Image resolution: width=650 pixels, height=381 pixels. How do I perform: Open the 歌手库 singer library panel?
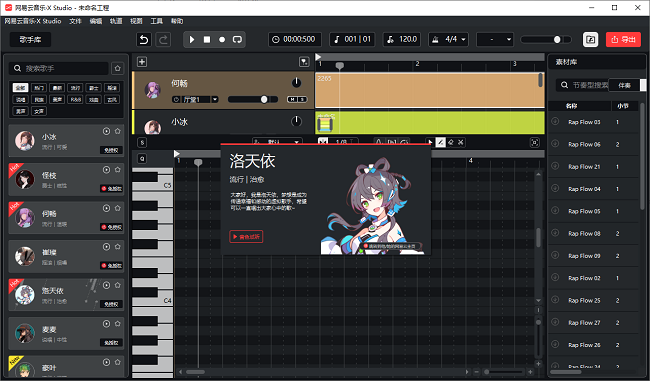(x=30, y=39)
